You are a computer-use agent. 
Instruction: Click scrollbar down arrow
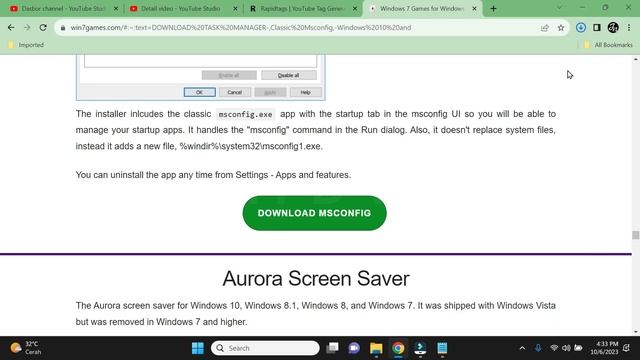(636, 332)
